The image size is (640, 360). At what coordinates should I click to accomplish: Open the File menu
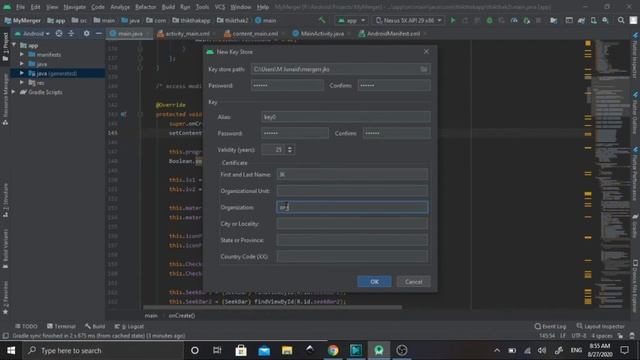pos(20,7)
